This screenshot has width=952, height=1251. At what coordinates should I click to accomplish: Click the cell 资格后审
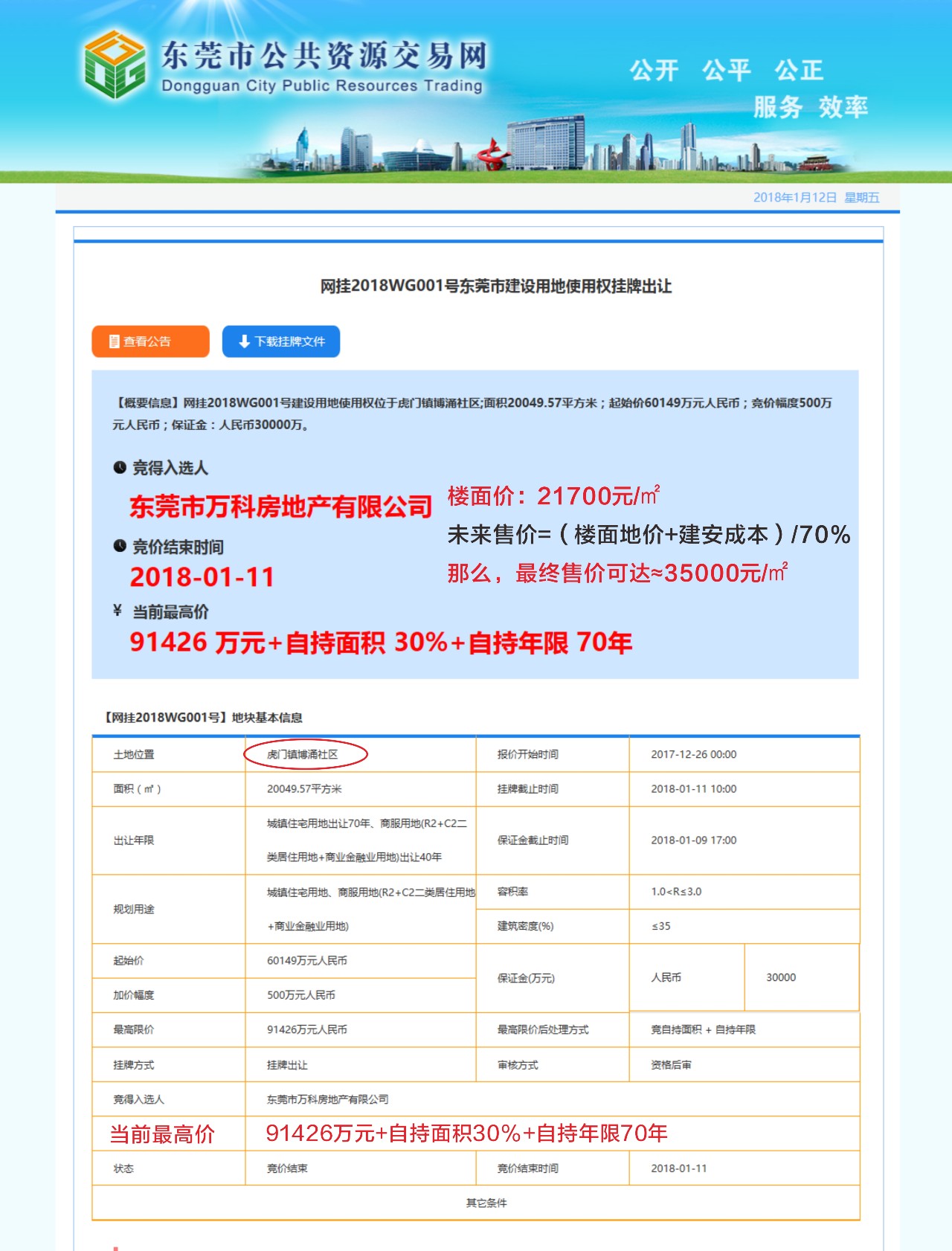(x=671, y=1065)
